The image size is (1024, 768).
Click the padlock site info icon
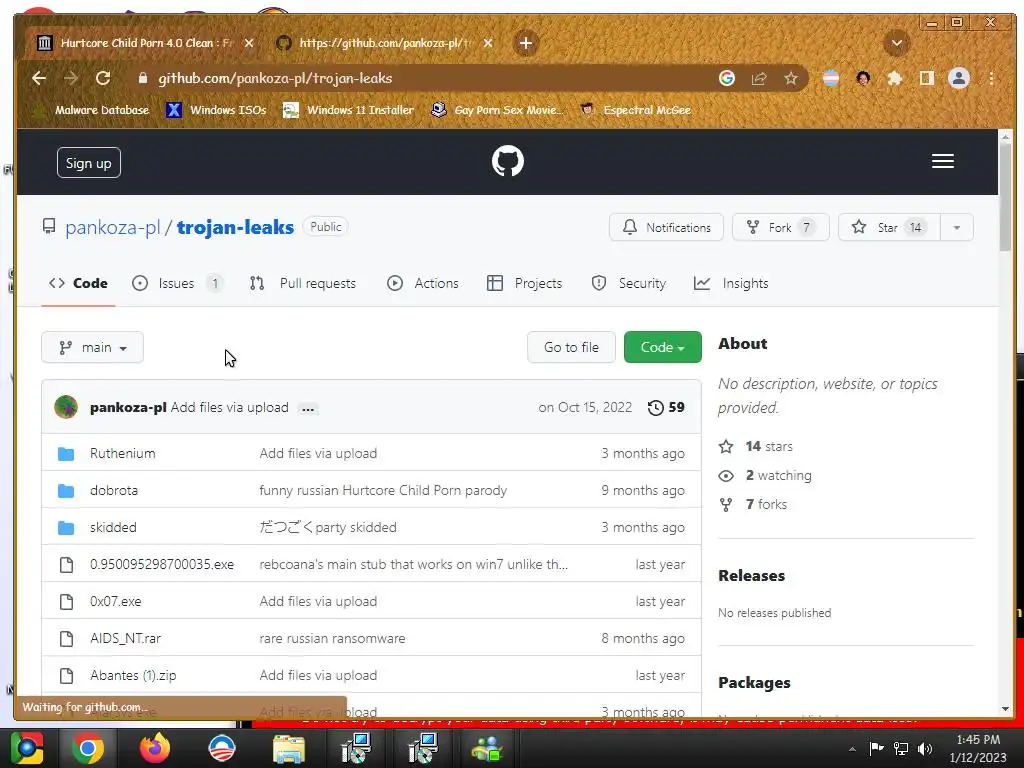click(x=143, y=78)
